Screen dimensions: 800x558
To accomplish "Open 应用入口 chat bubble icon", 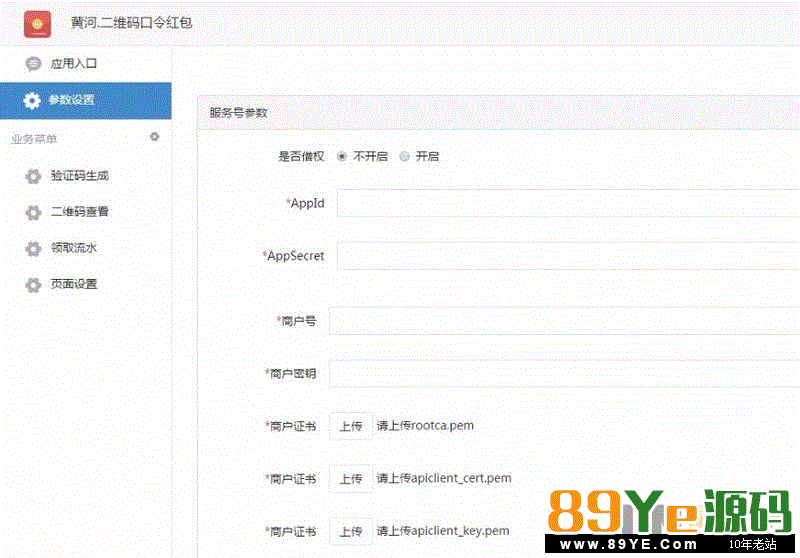I will tap(33, 64).
